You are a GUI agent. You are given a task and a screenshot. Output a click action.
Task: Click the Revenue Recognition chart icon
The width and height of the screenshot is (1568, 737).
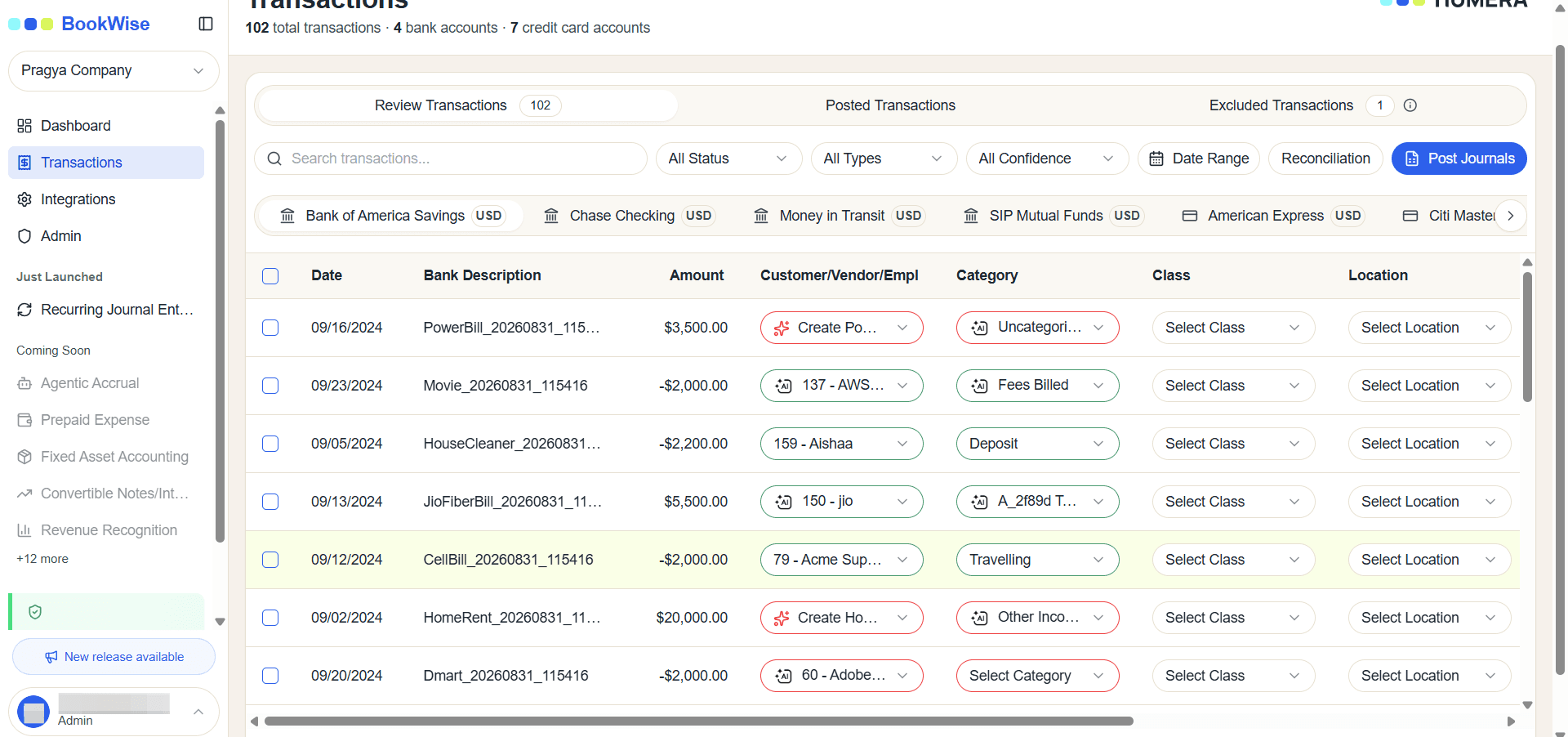[24, 530]
